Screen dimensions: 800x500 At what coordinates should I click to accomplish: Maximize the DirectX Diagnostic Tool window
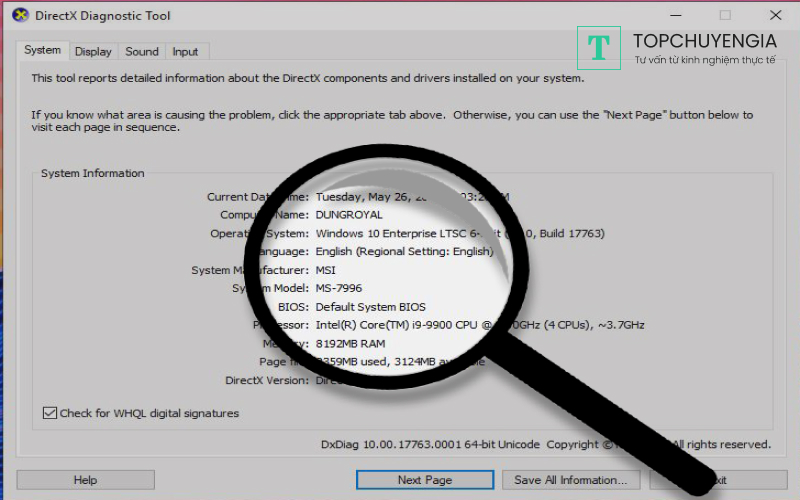725,15
